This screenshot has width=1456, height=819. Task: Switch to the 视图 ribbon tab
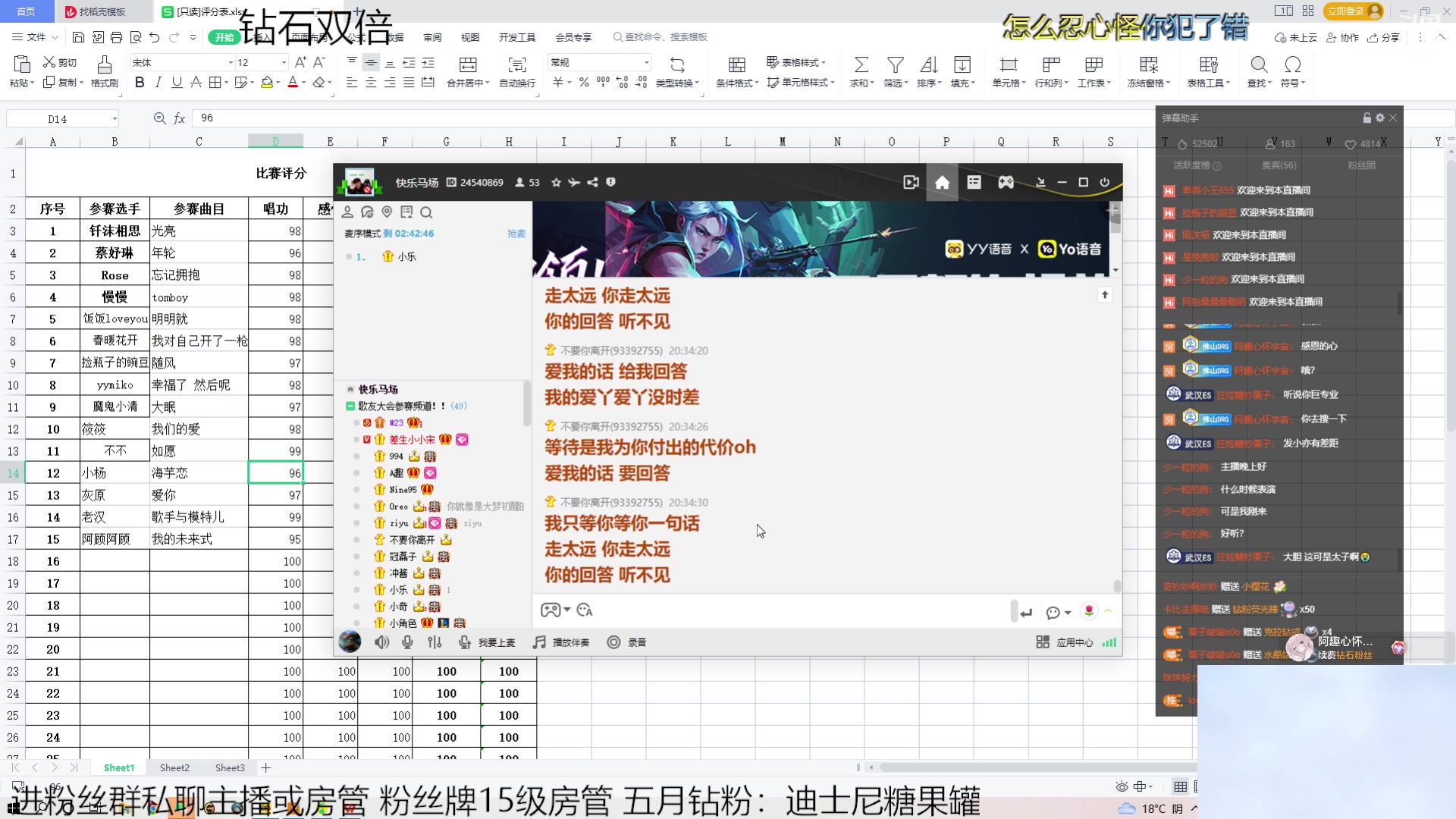470,37
